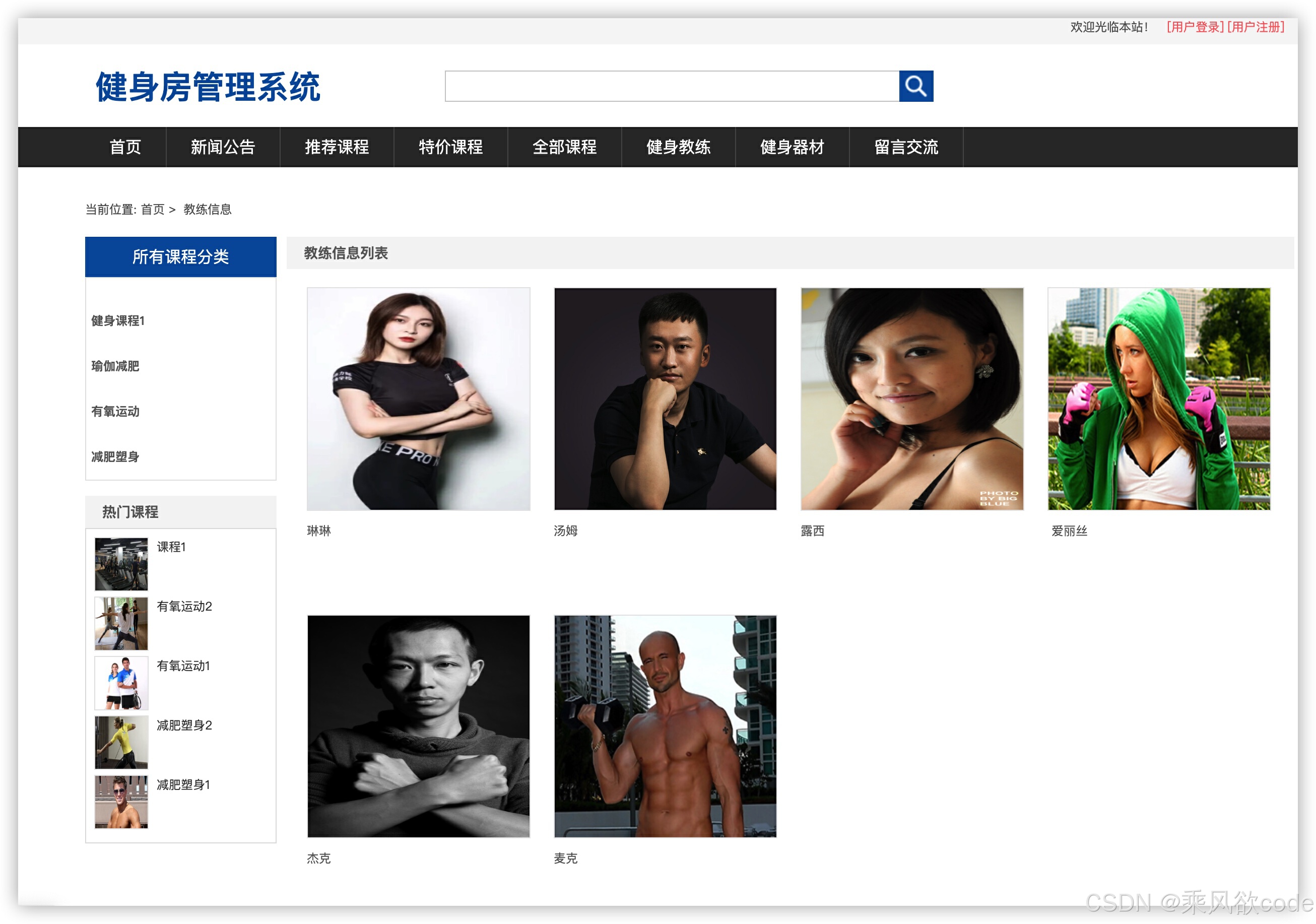Screen dimensions: 1316x924
Task: Open the 特价课程 menu item
Action: [x=450, y=147]
